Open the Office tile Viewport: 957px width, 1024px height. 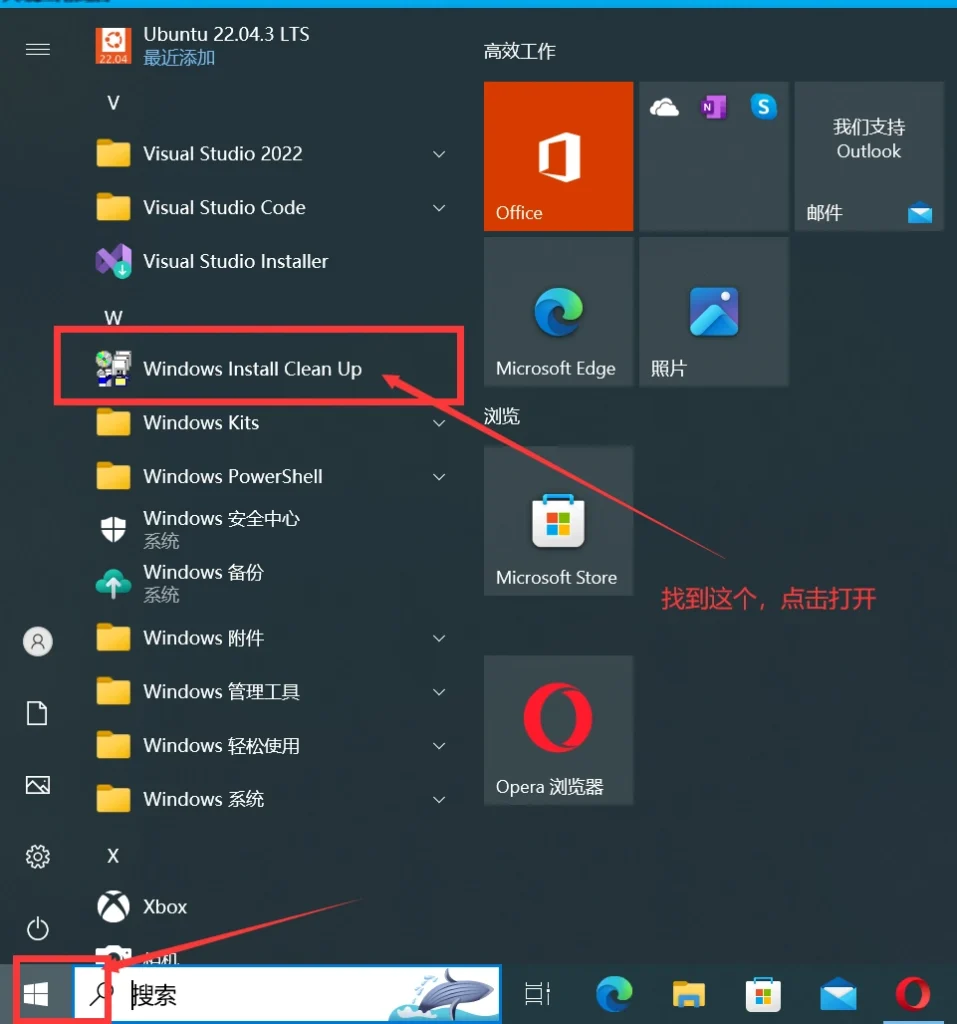point(559,156)
